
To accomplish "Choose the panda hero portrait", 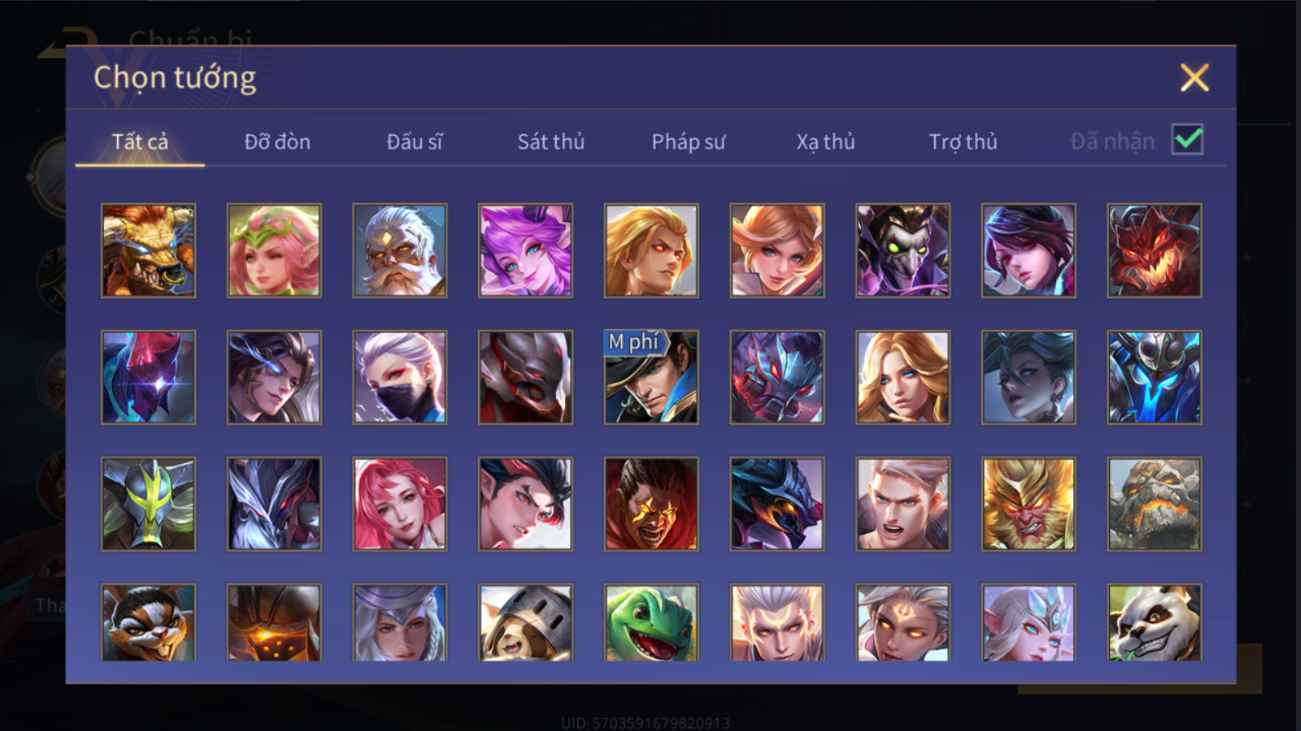I will point(1154,623).
